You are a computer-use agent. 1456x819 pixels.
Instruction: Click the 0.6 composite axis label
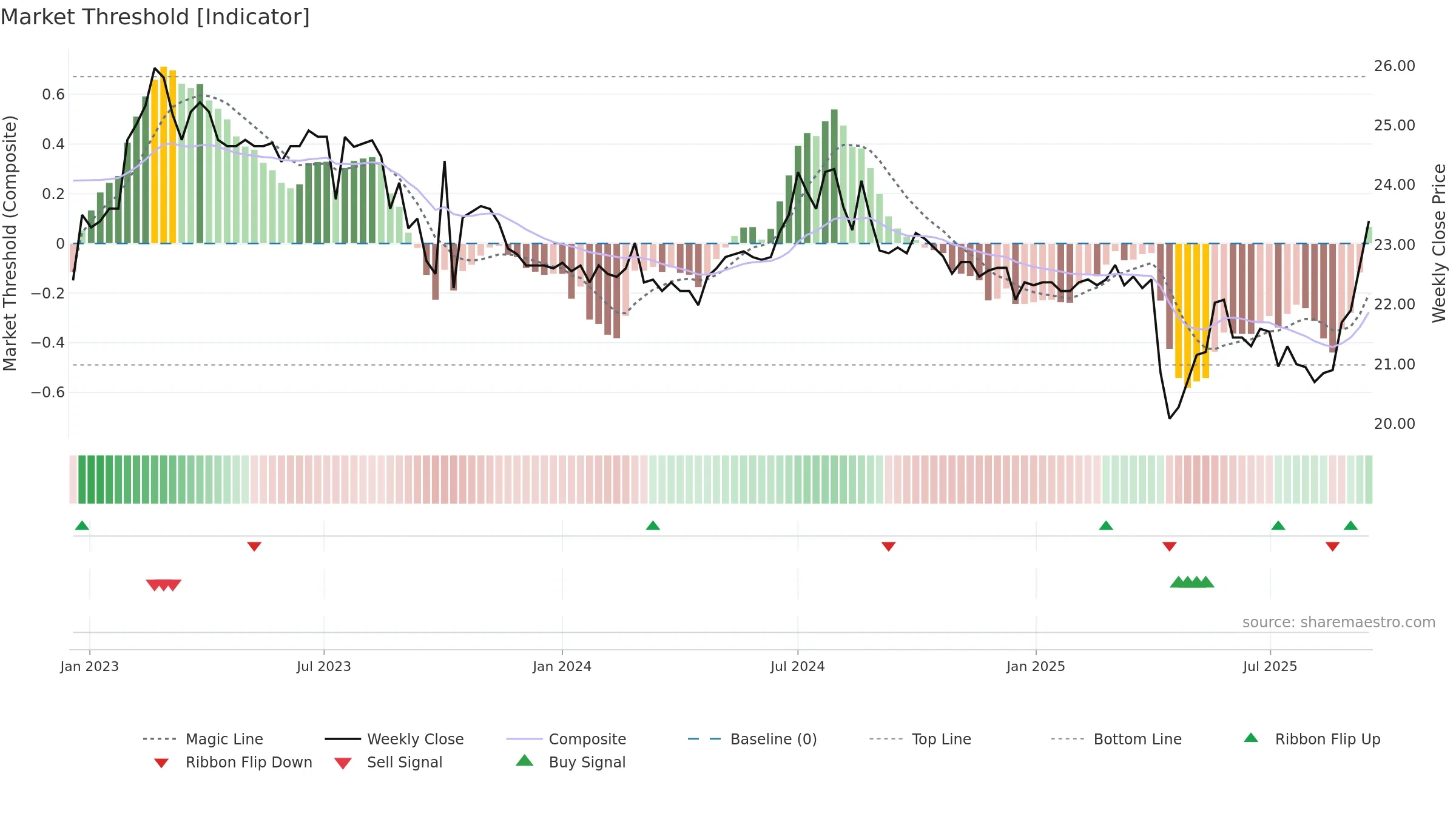(53, 94)
